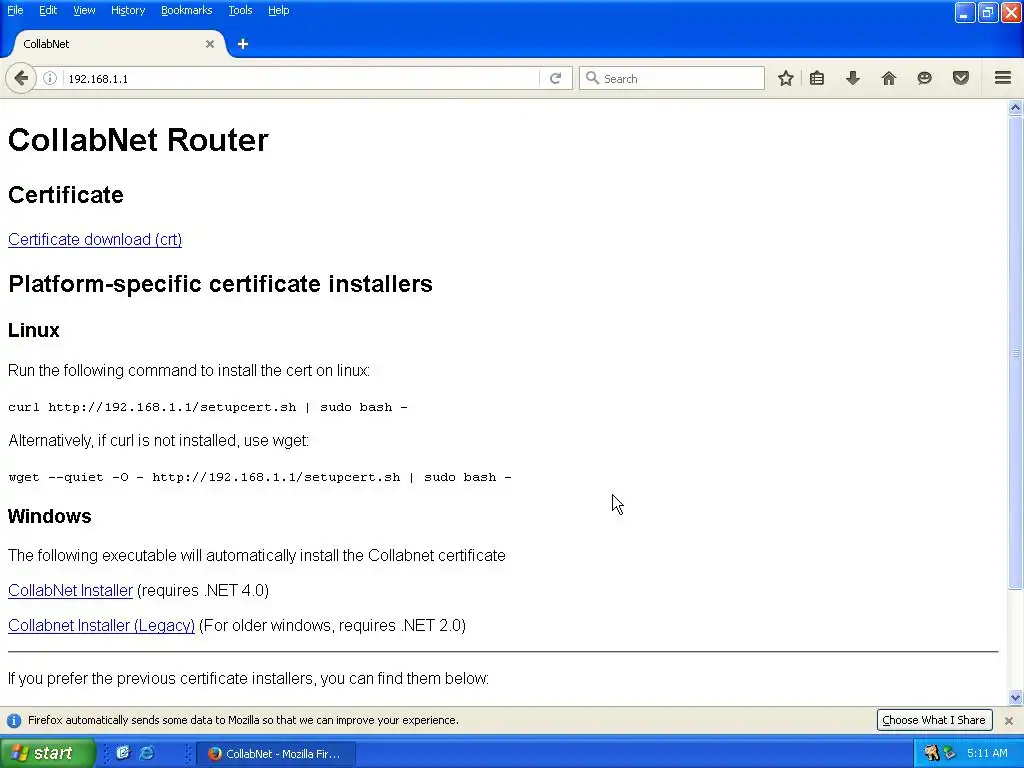1024x768 pixels.
Task: Open the Help menu
Action: [x=279, y=10]
